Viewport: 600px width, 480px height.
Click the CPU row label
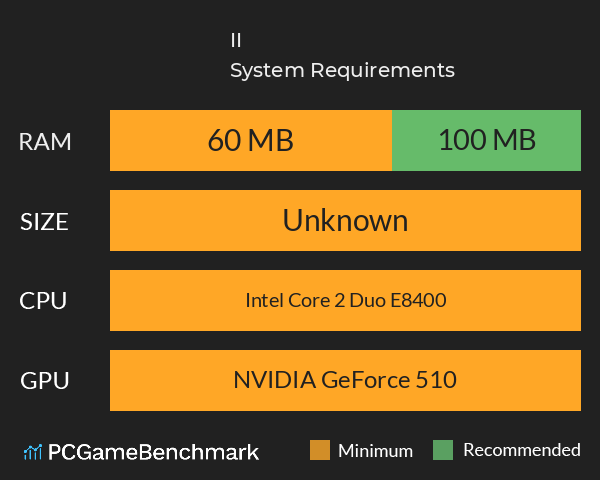pyautogui.click(x=43, y=300)
